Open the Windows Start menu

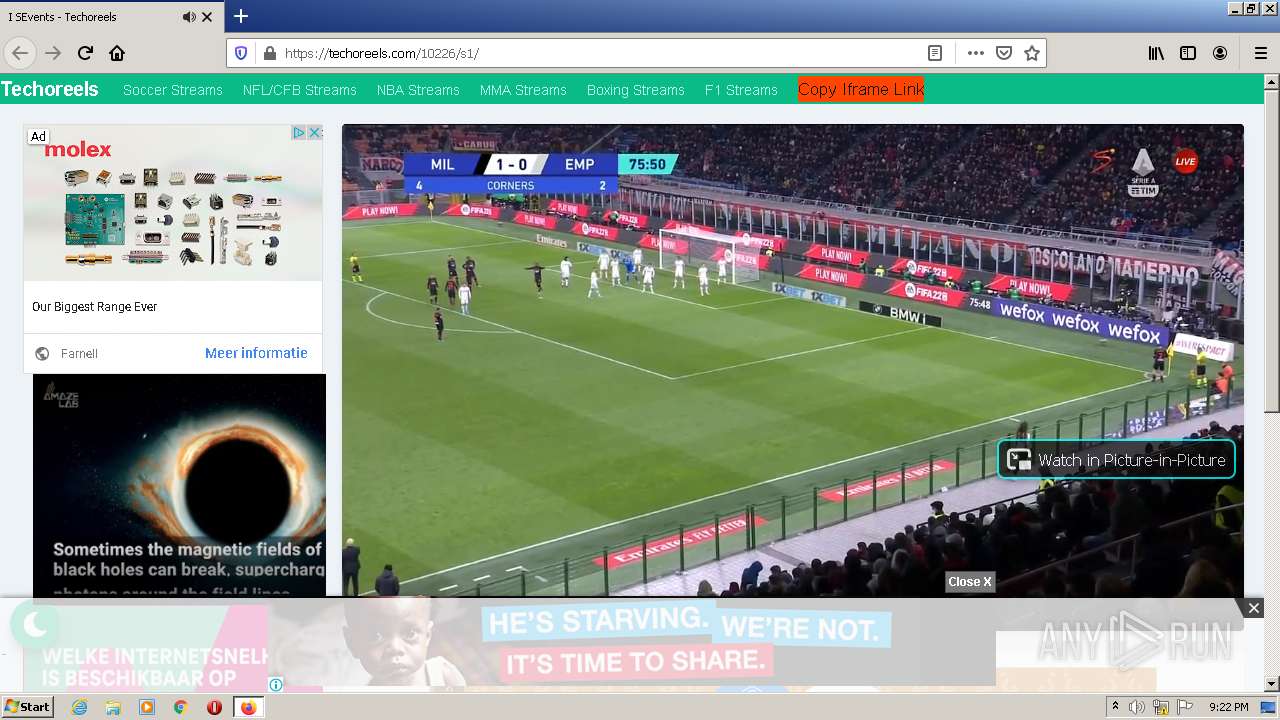tap(27, 707)
